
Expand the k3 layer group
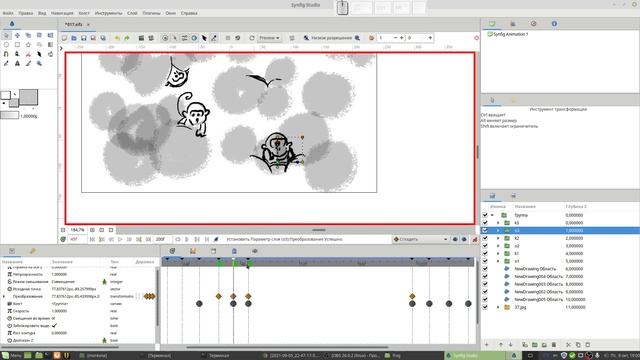click(498, 223)
